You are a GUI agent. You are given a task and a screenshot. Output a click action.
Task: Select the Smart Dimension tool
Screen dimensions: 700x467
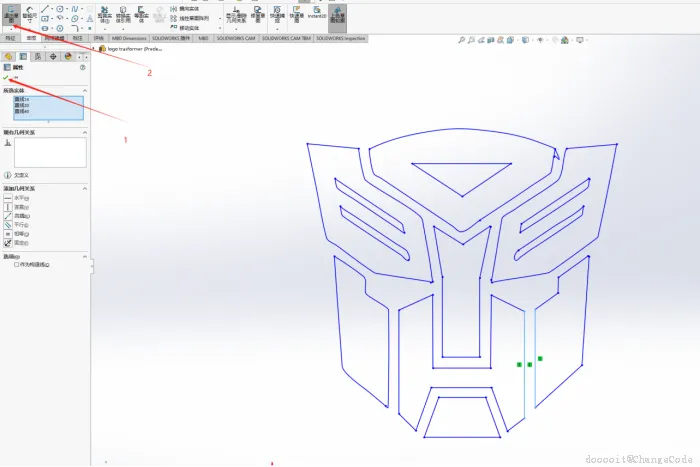29,14
